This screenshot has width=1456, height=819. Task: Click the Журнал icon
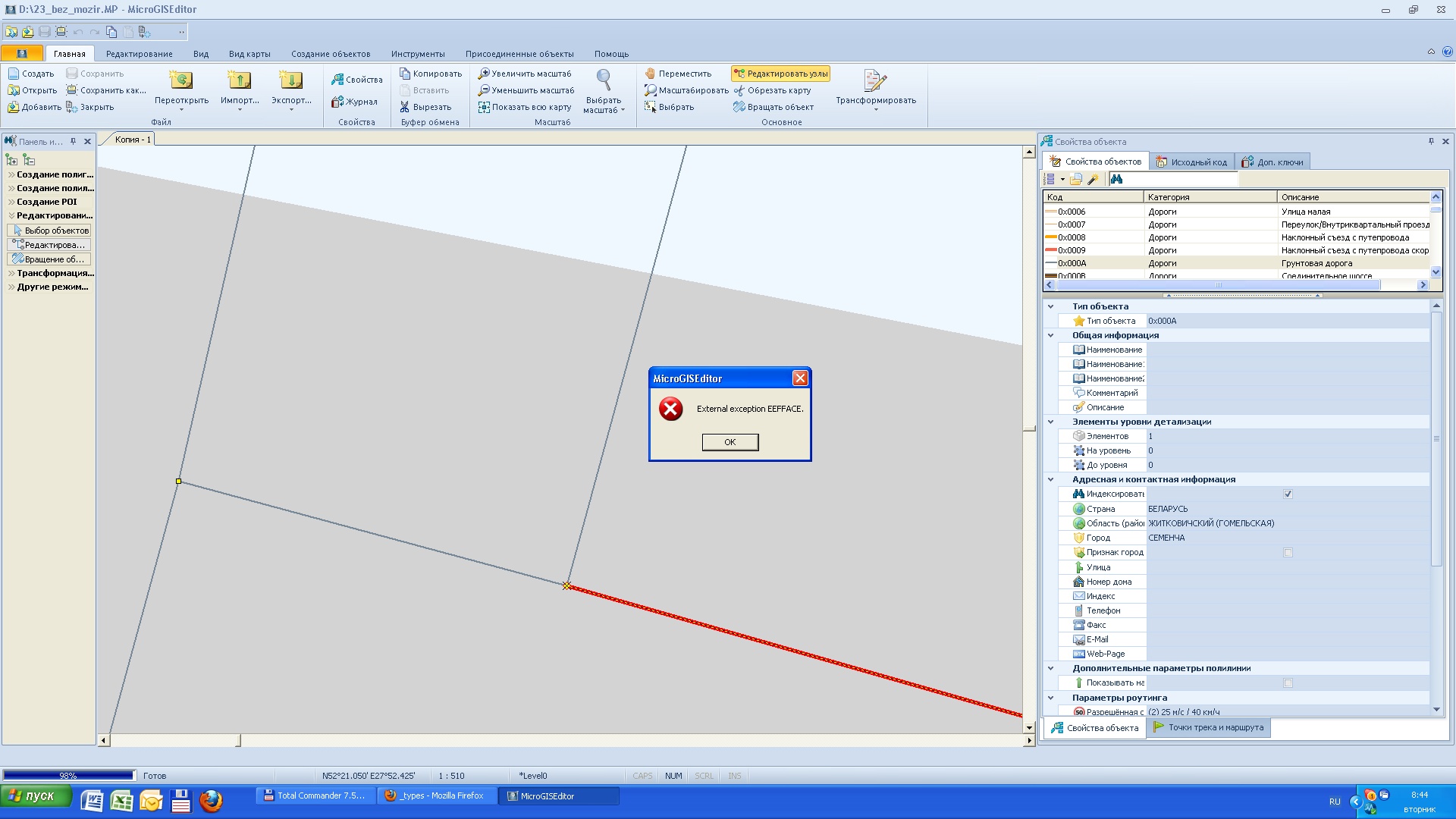tap(337, 102)
